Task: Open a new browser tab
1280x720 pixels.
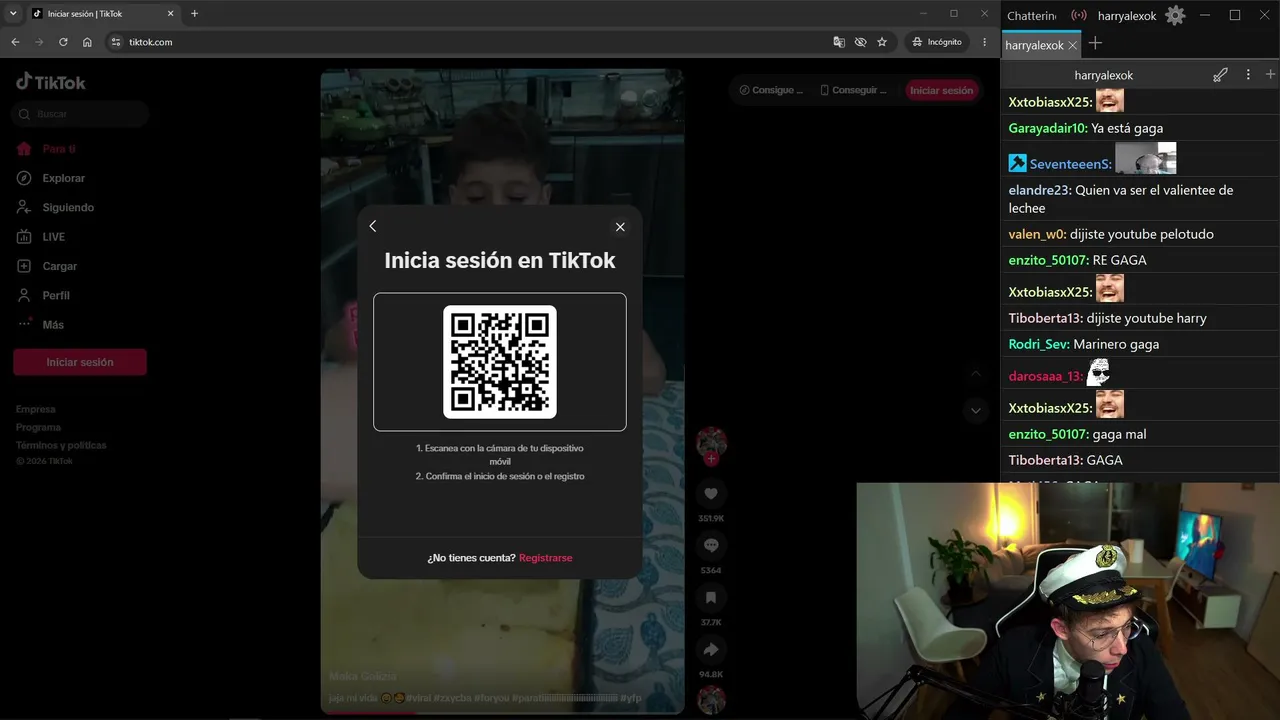Action: point(194,14)
